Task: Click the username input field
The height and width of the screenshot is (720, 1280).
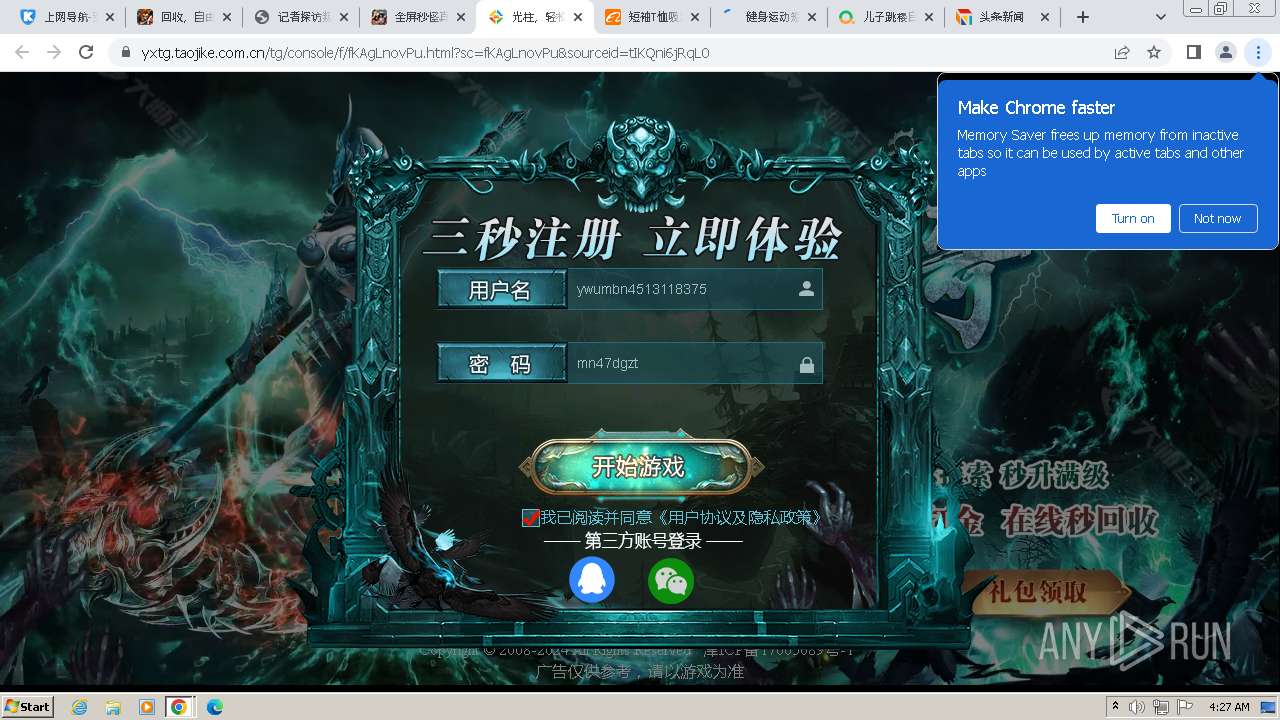Action: (694, 289)
